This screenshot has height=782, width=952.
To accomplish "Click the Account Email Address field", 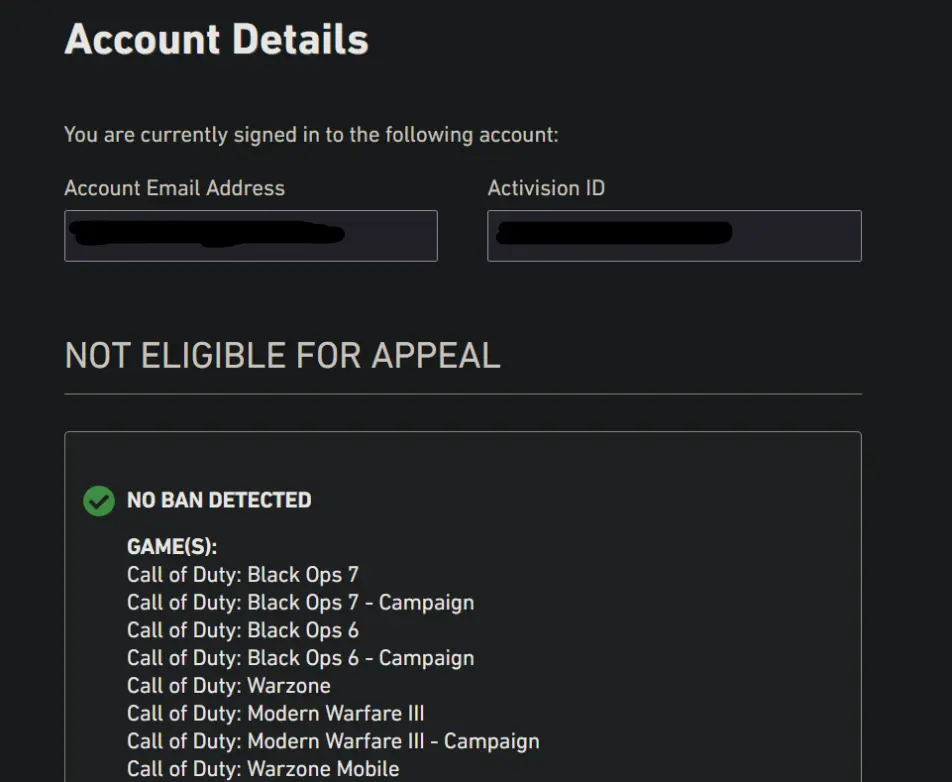I will click(250, 236).
